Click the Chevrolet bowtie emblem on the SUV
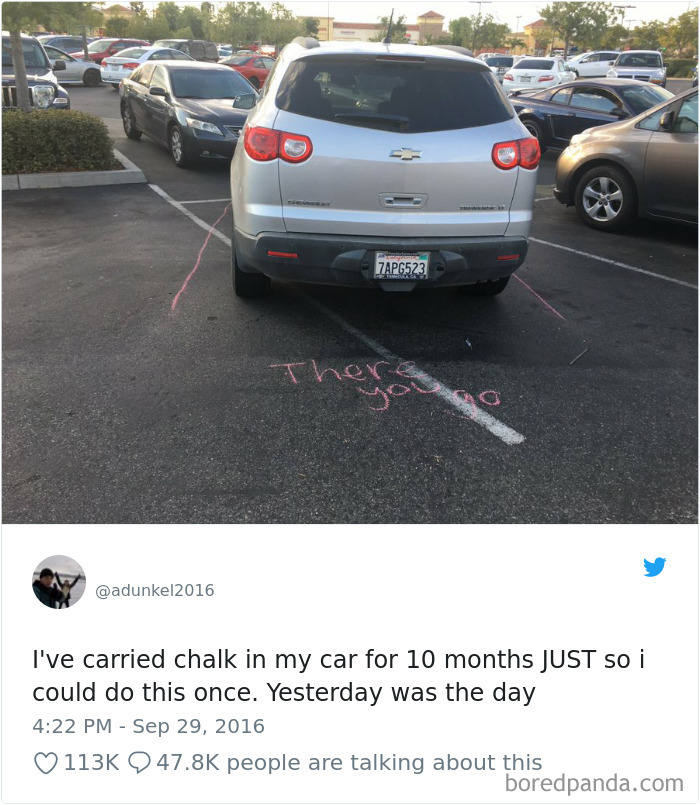Screen dimensions: 700x805 (x=405, y=154)
